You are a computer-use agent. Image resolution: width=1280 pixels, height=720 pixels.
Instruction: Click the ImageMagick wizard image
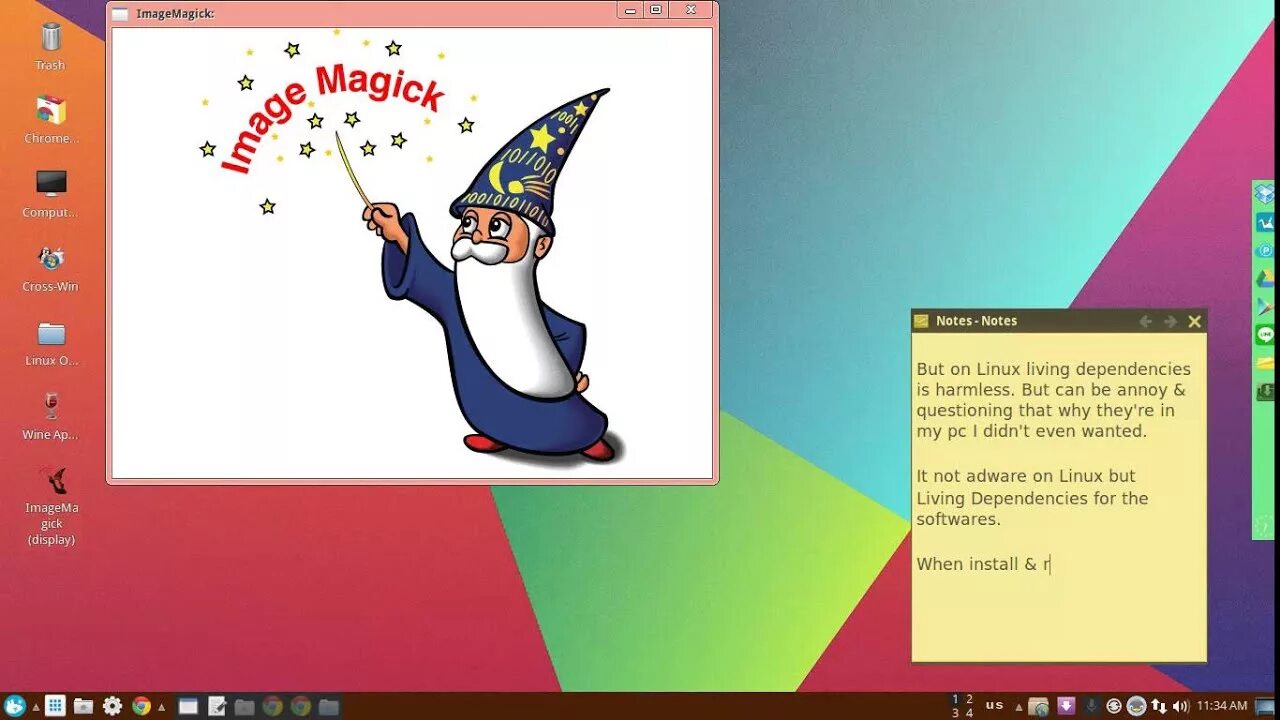pyautogui.click(x=412, y=253)
